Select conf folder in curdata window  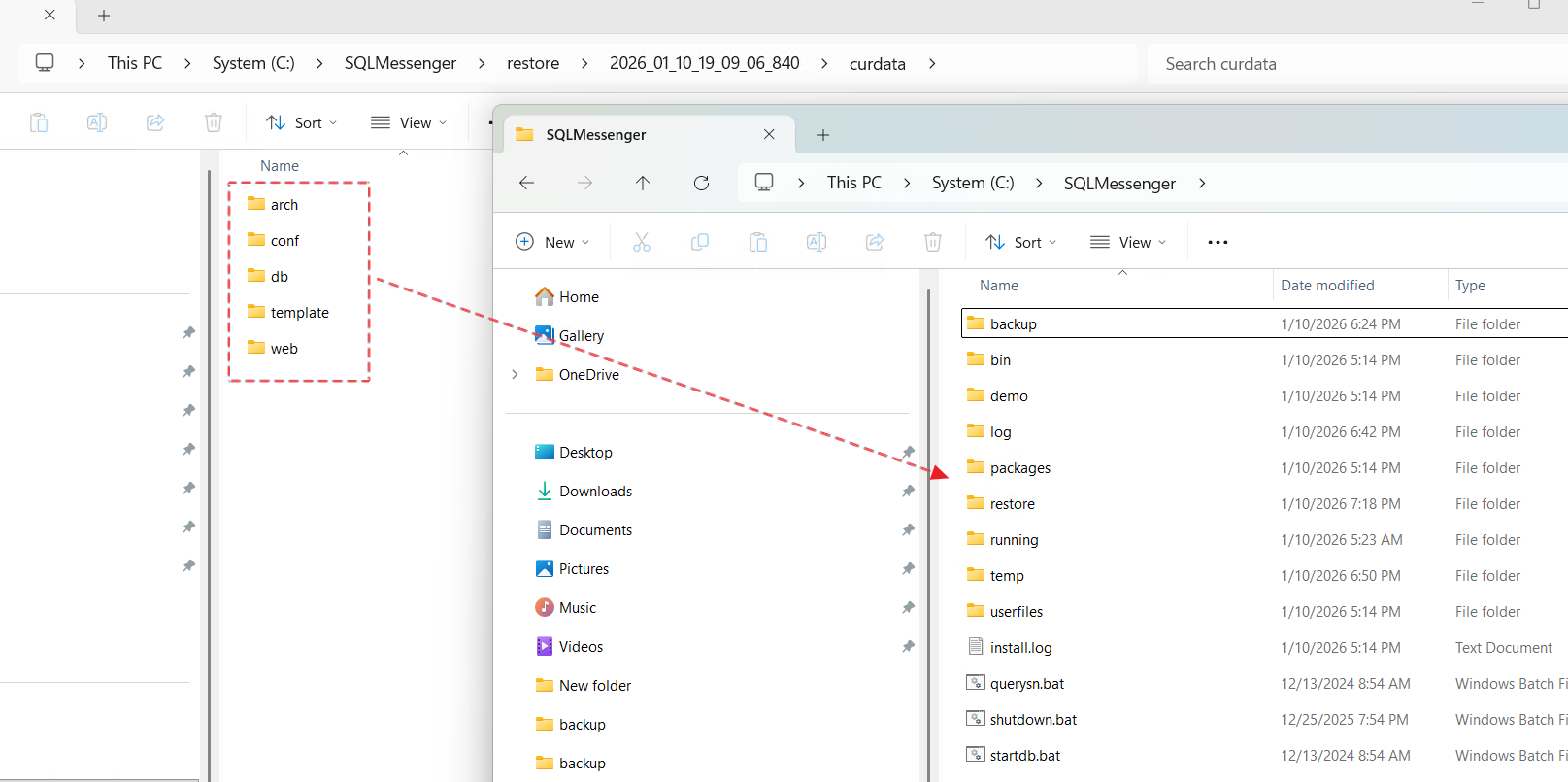[274, 240]
